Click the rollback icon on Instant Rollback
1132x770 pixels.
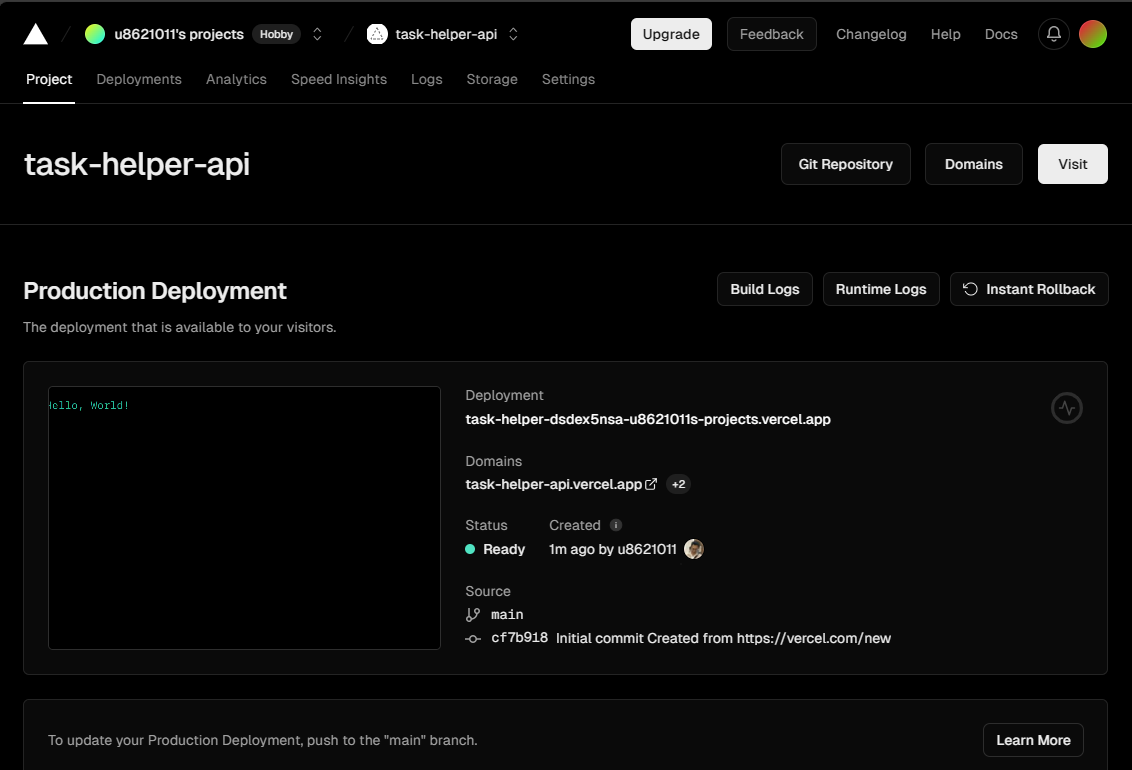pos(970,289)
